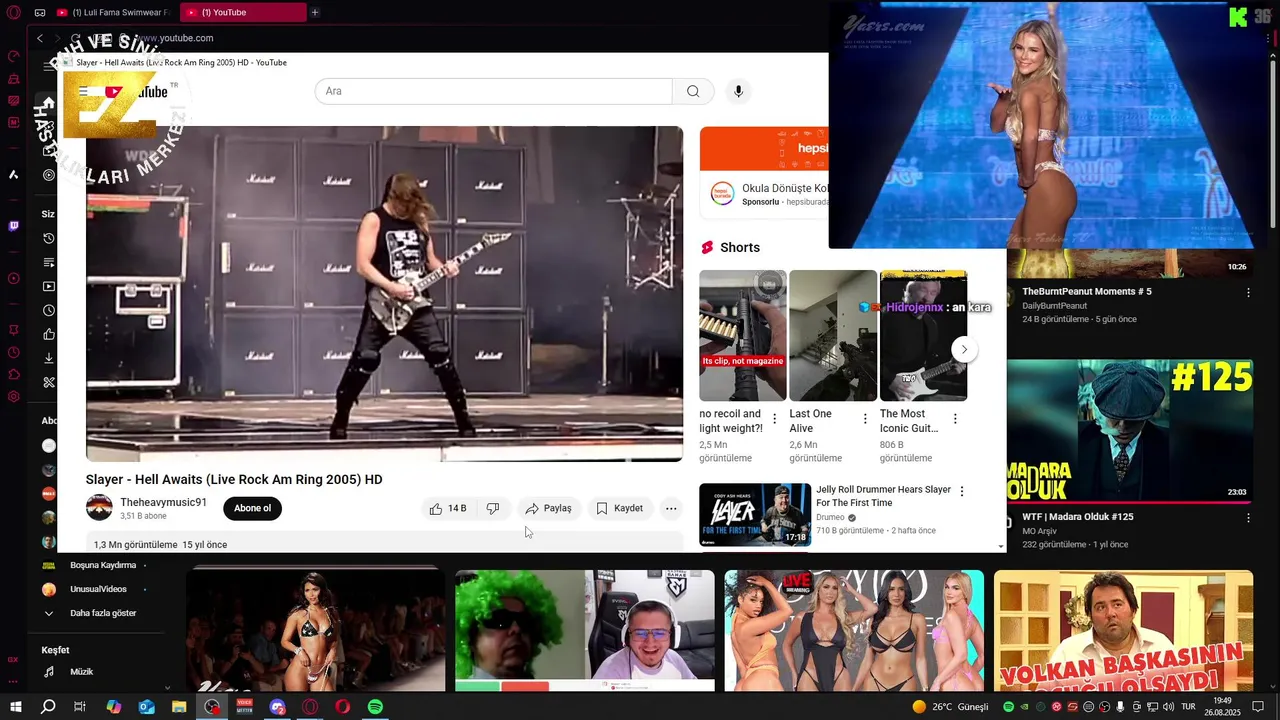Open Liked videos thumbs-up sidebar icon
1280x720 pixels.
click(x=49, y=334)
